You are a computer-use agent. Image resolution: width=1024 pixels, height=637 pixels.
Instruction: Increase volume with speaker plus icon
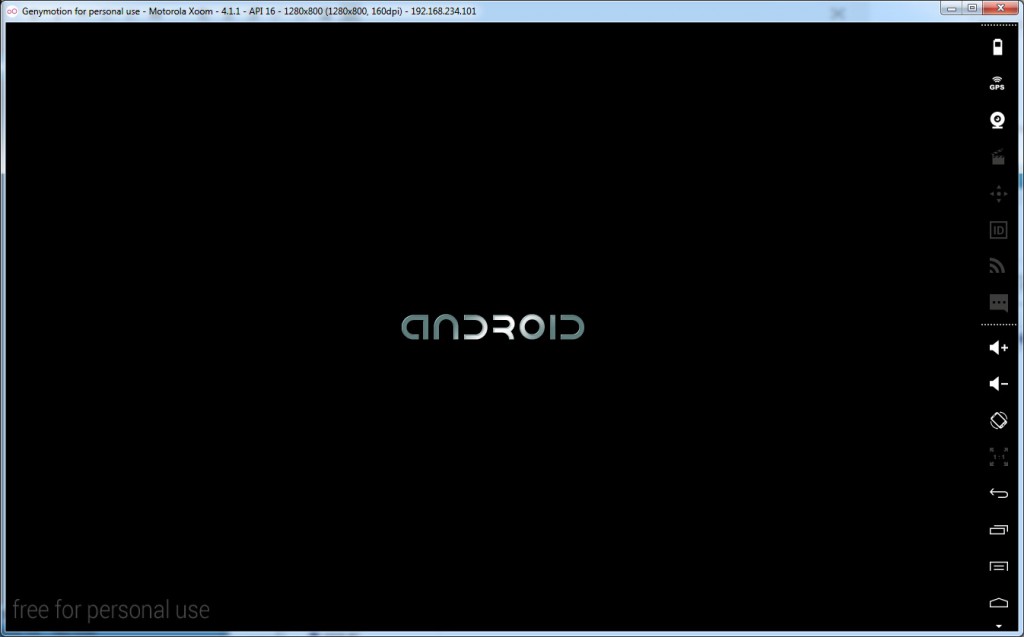coord(997,348)
